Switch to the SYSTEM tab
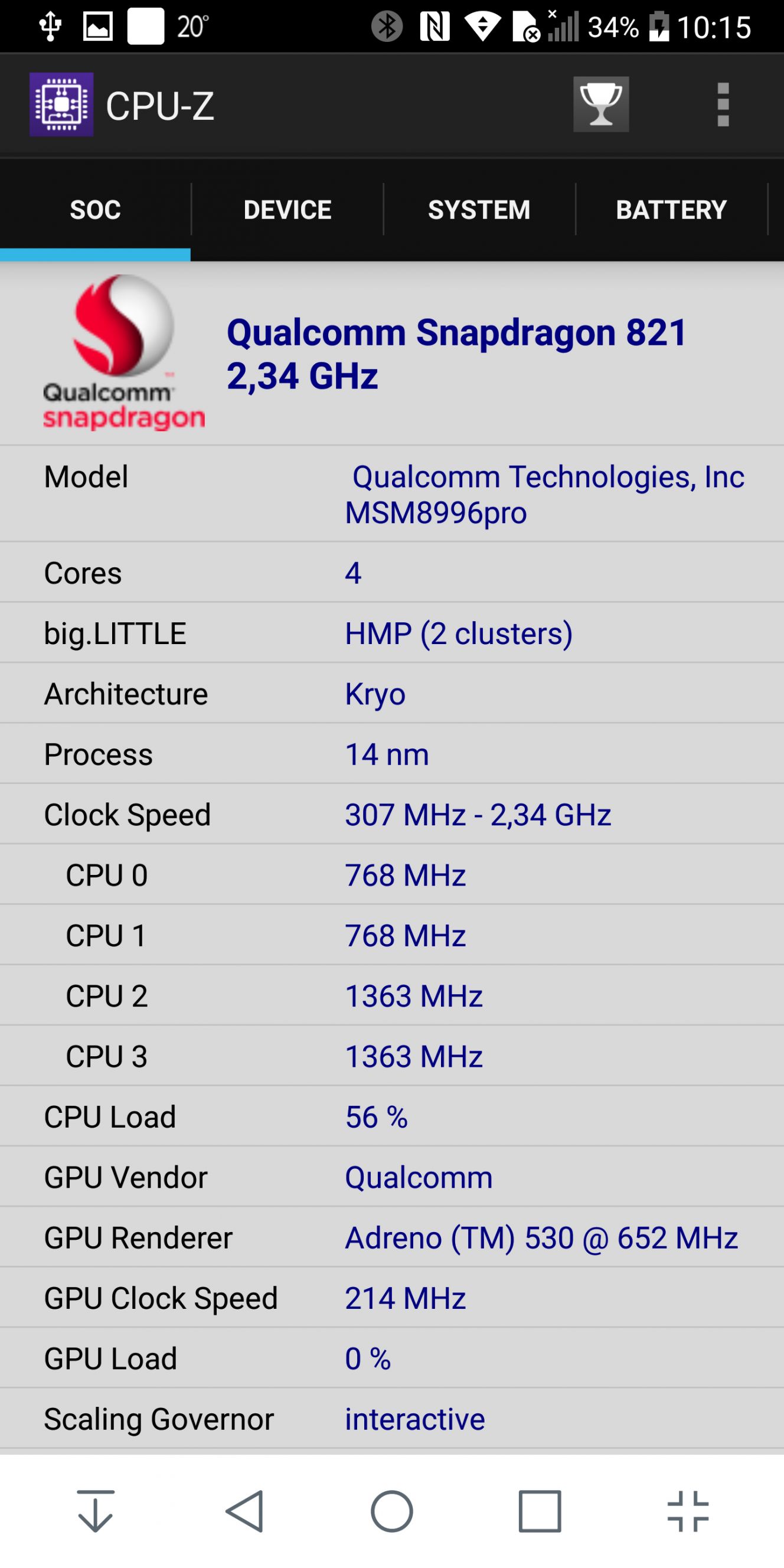 click(x=479, y=210)
